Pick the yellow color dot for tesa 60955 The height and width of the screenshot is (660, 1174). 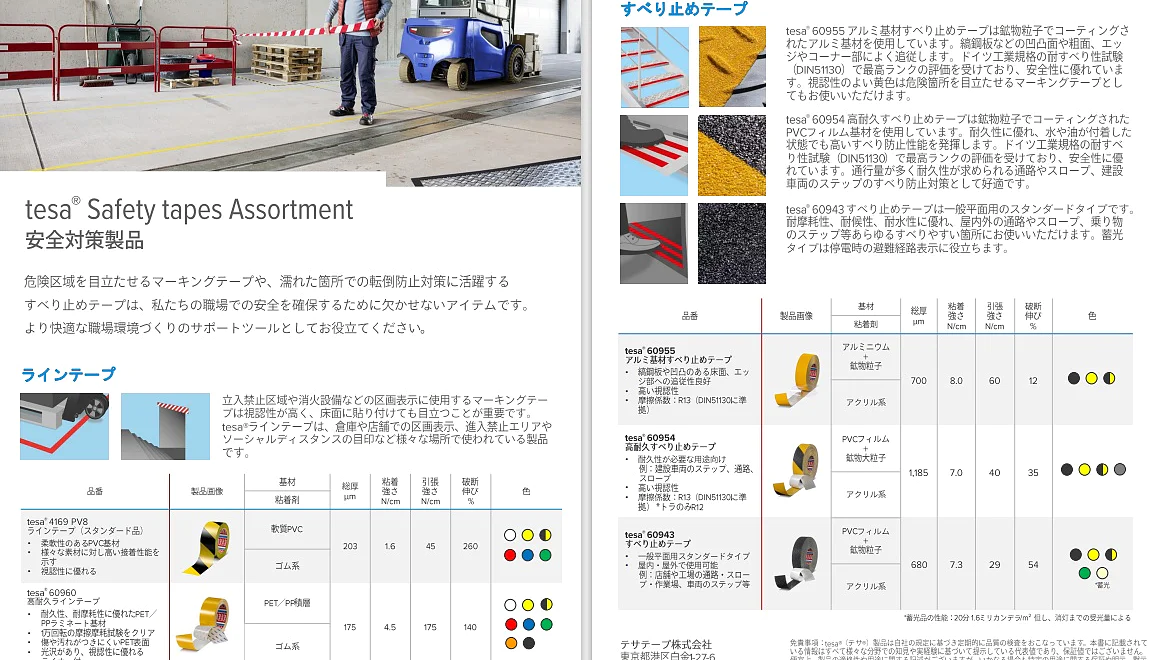click(1092, 378)
